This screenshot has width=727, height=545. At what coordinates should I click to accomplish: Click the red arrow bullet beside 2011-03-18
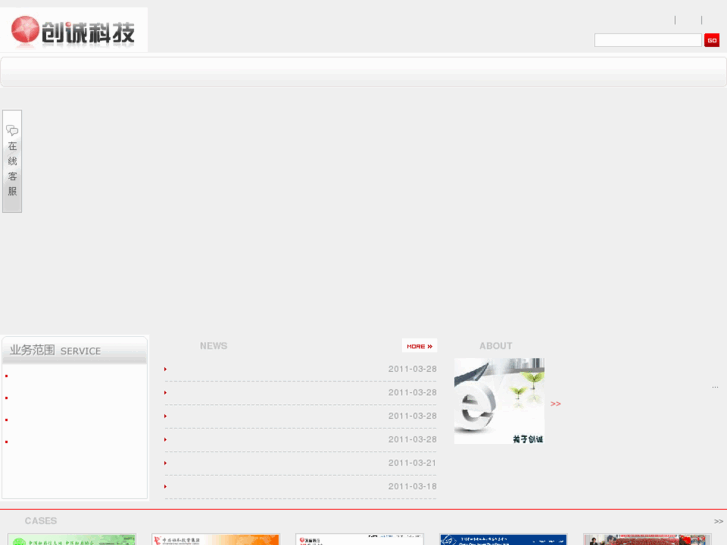165,487
